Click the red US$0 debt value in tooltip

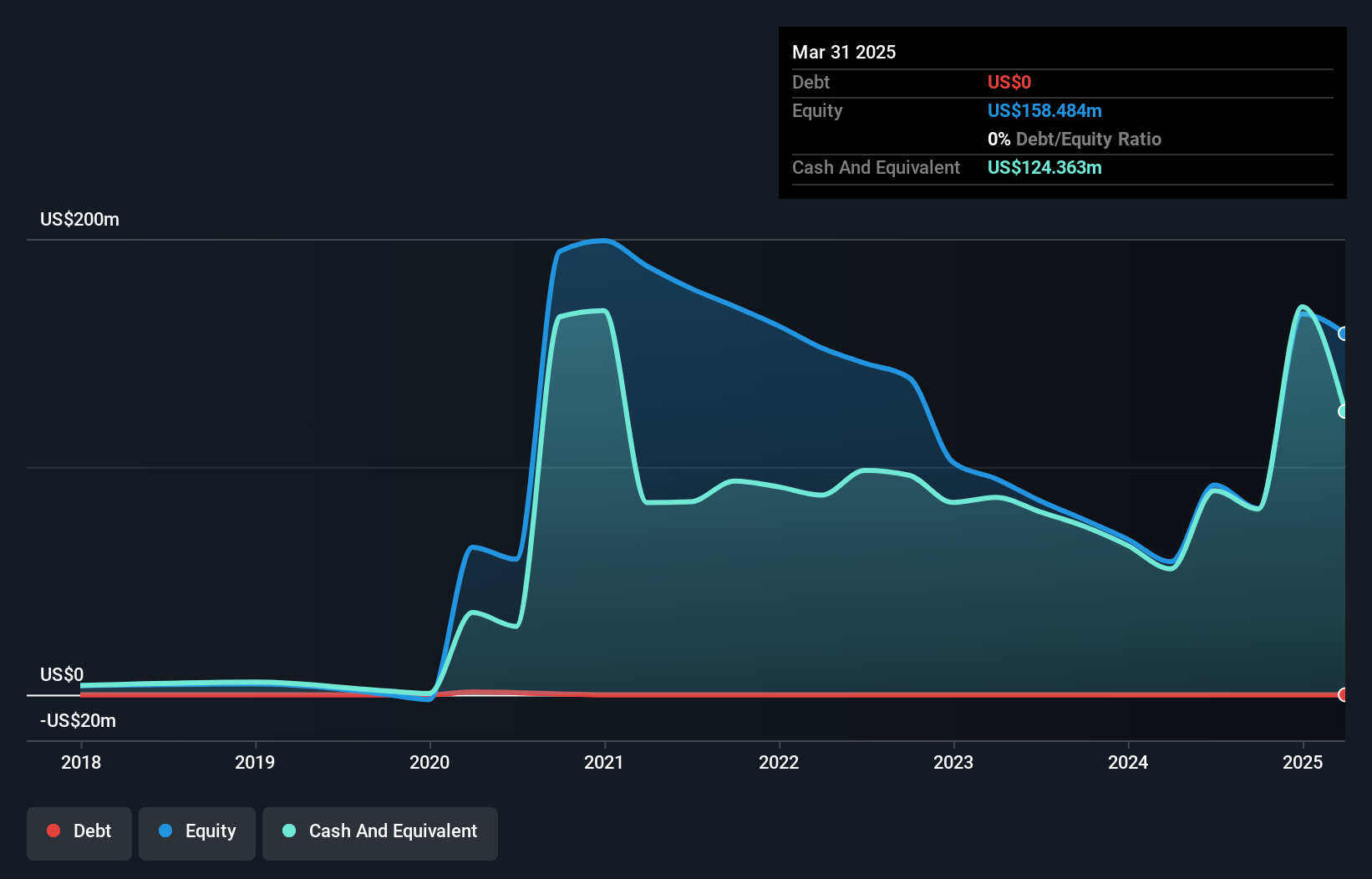[x=1009, y=82]
